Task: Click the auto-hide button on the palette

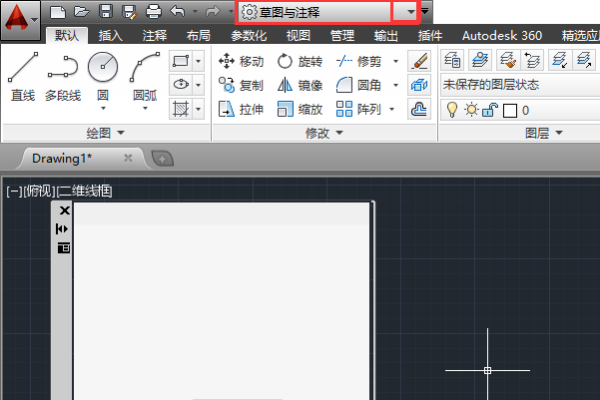Action: click(x=64, y=229)
